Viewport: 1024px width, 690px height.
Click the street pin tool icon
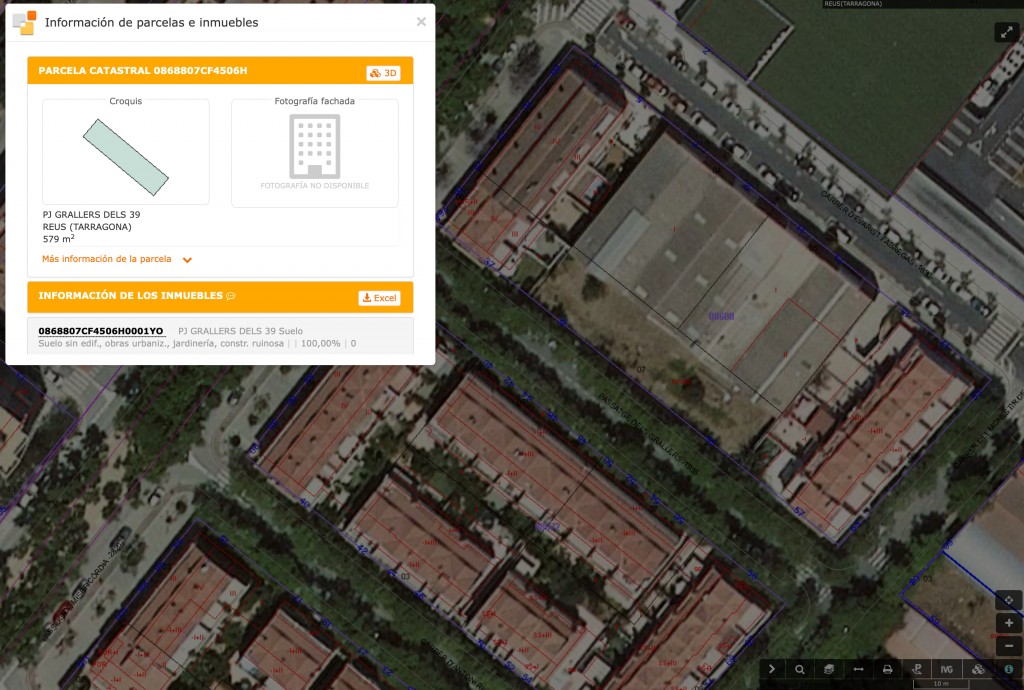click(x=918, y=668)
